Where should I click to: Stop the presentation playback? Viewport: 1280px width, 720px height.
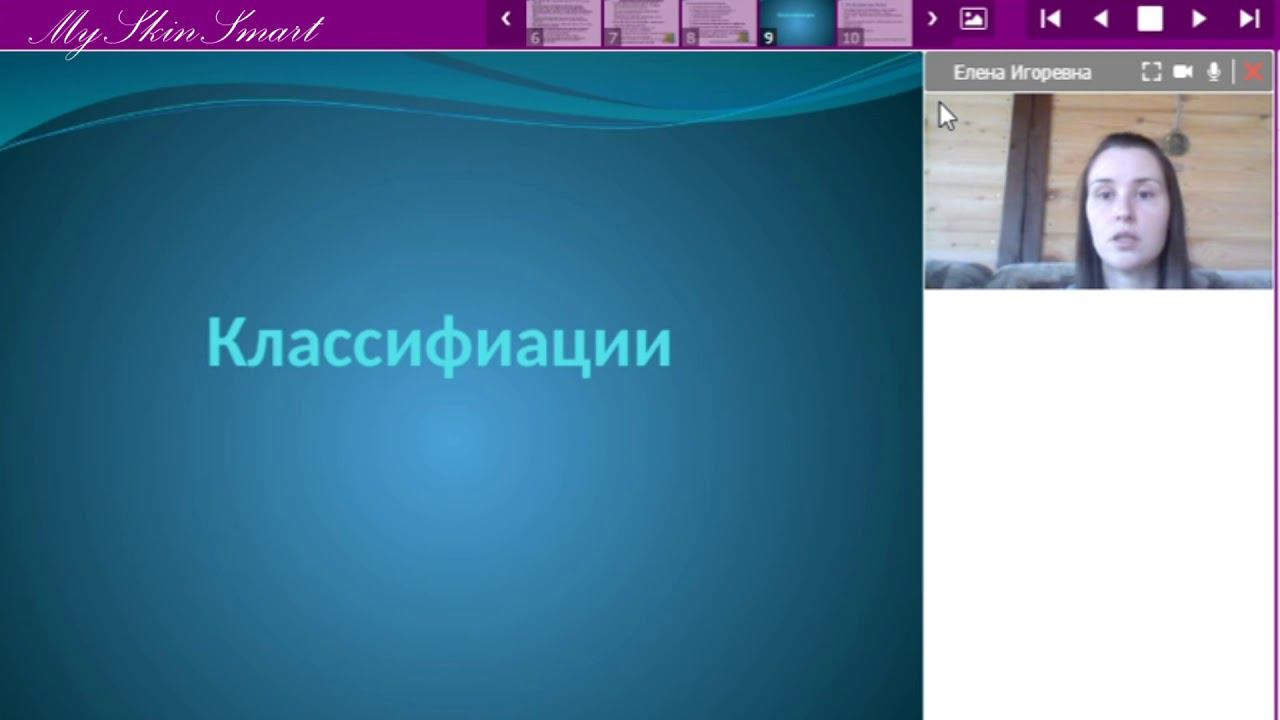click(1150, 18)
